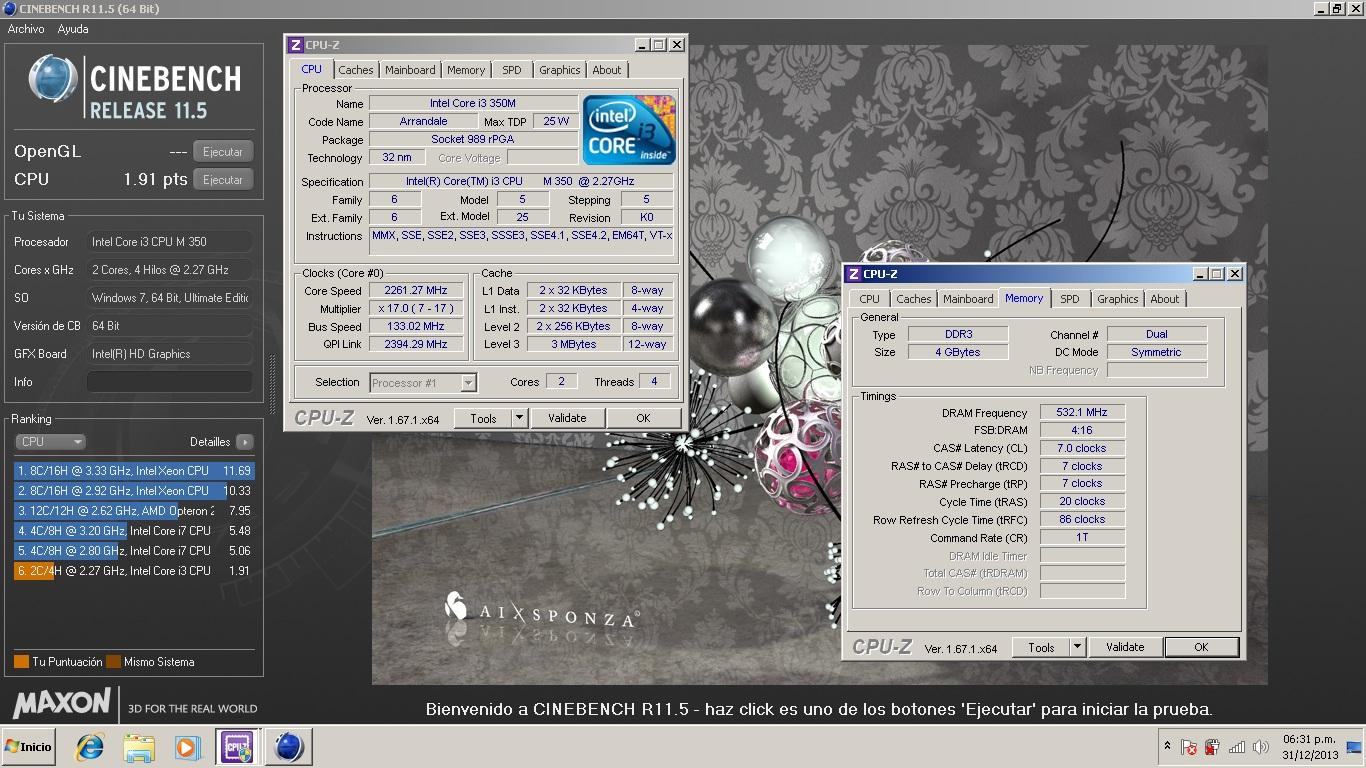The height and width of the screenshot is (768, 1366).
Task: Open Caches tab in first CPU-Z window
Action: click(x=355, y=70)
